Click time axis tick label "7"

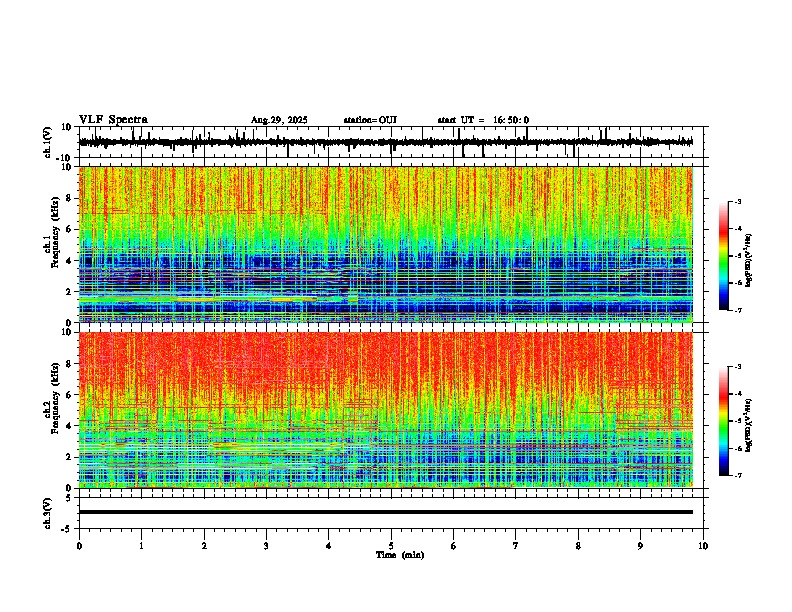tap(516, 546)
